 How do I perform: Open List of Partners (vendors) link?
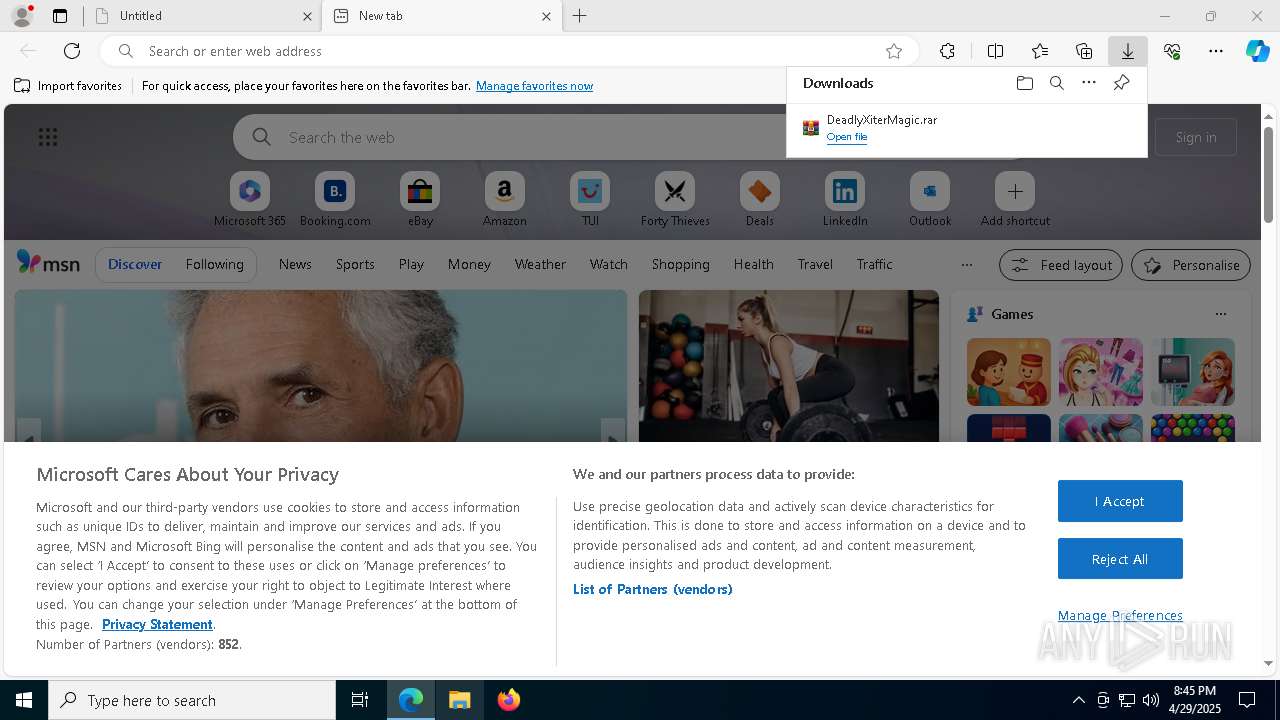pos(653,589)
